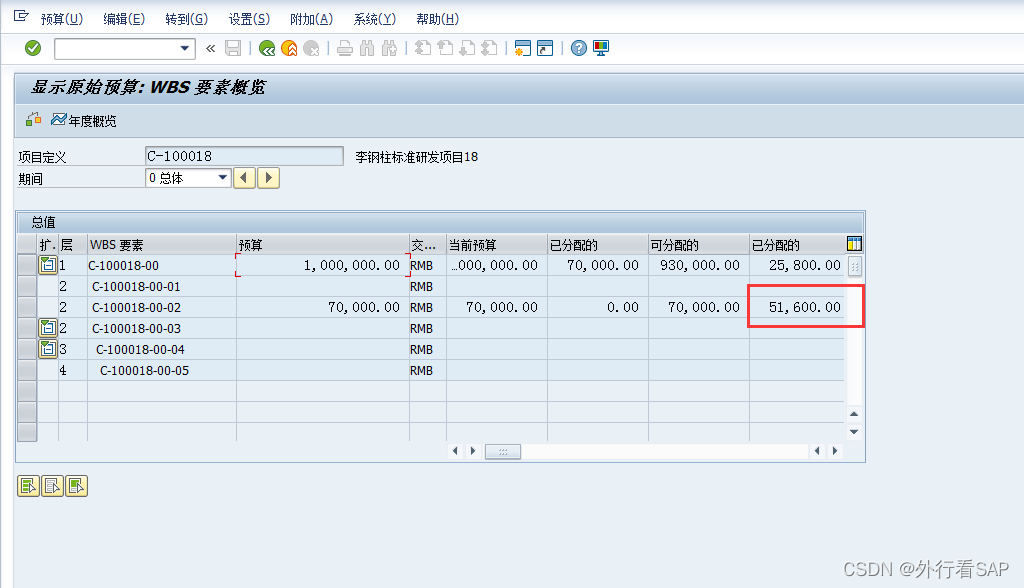Toggle row selector for C-100018-00-01

26,287
